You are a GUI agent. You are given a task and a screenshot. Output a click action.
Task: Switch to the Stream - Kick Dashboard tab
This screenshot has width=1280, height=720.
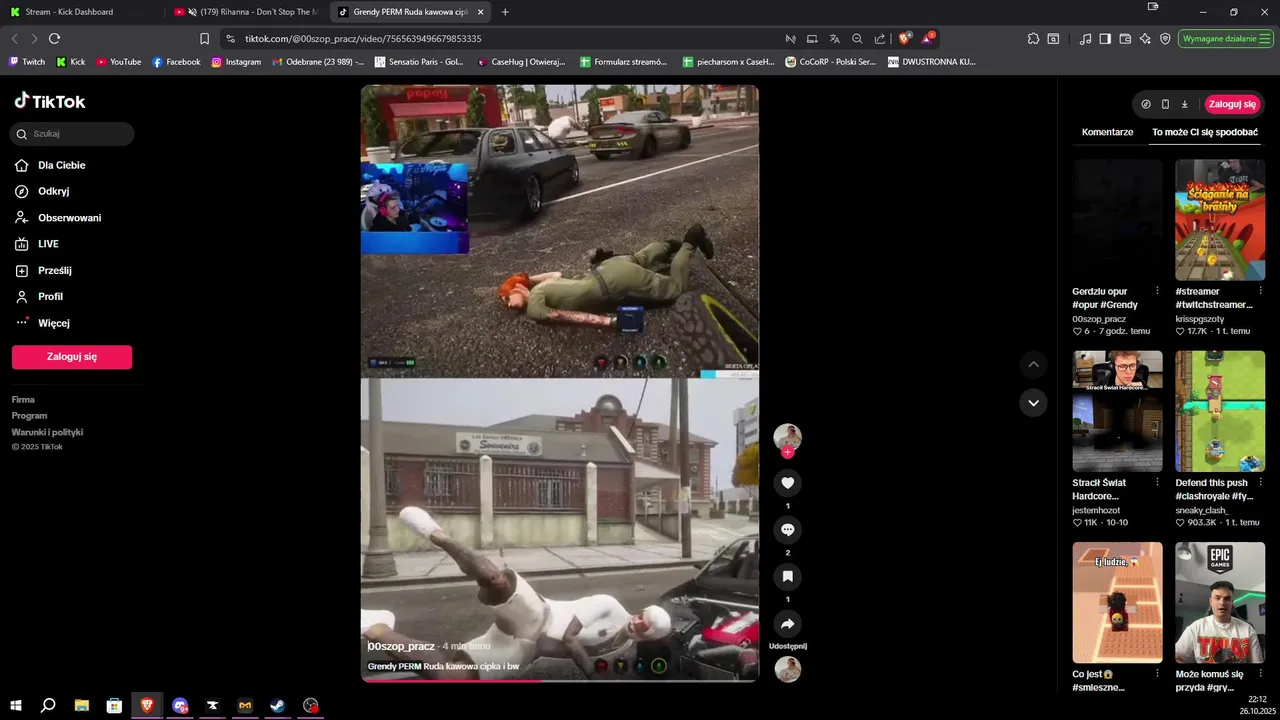[x=80, y=12]
